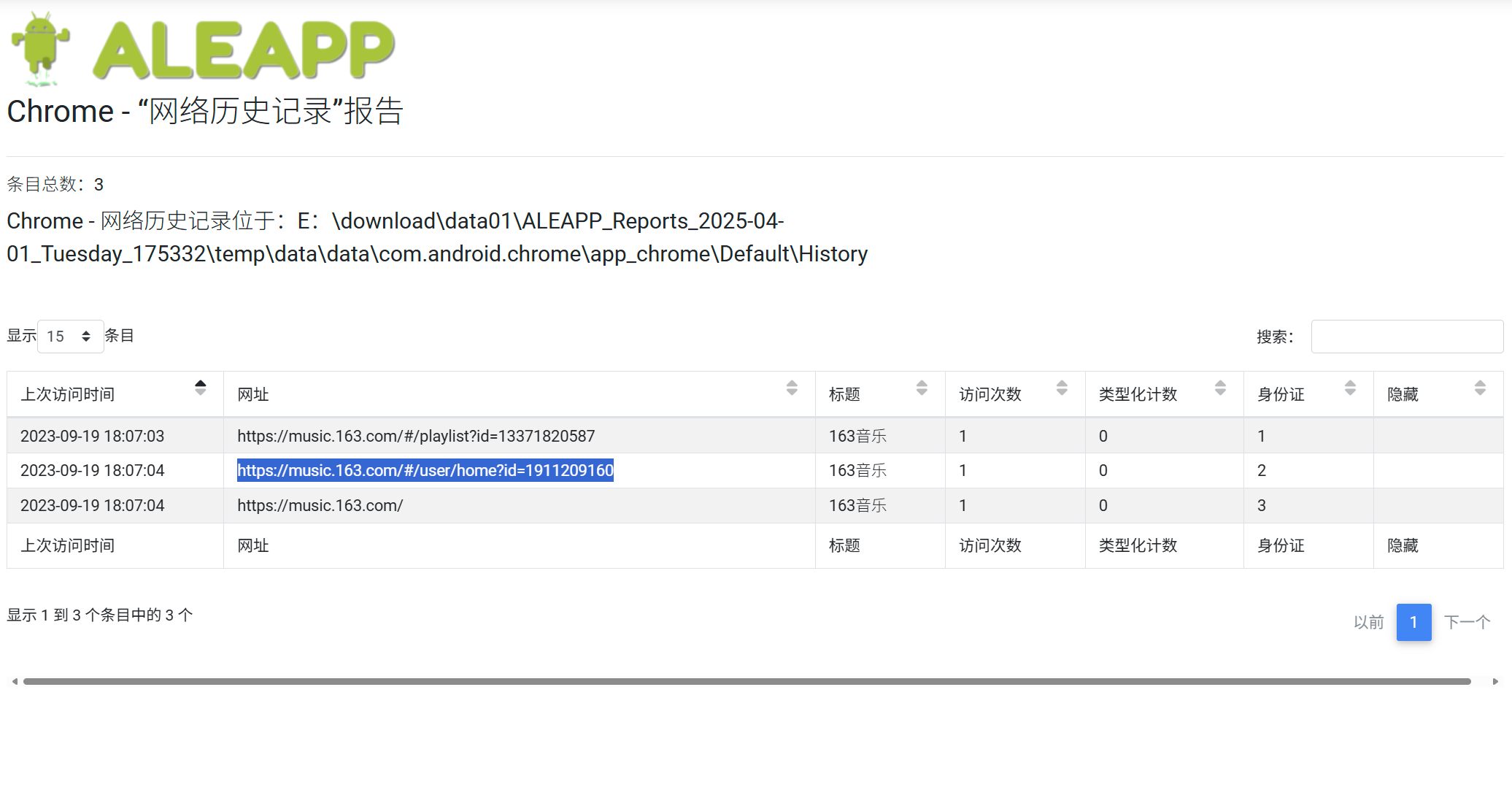
Task: Click the 上次访问时间 header label
Action: 67,394
